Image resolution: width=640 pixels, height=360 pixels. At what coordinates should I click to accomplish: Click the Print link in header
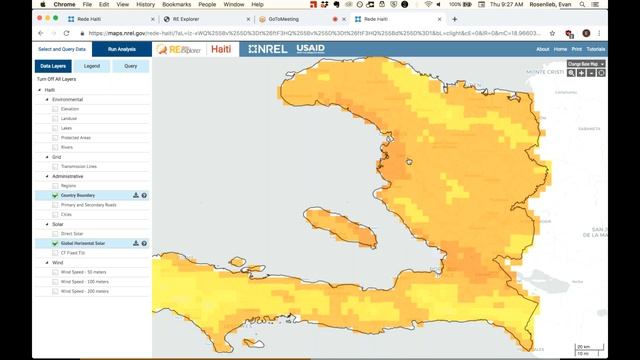coord(577,49)
